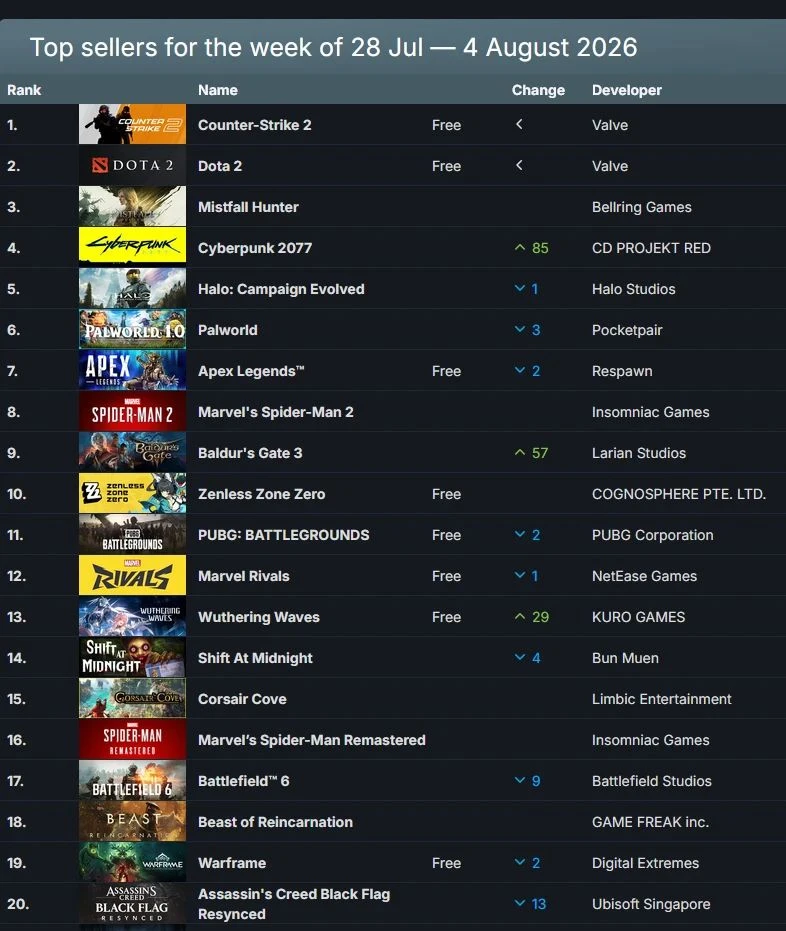Open the Cyberpunk 2077 title link
786x931 pixels.
click(x=255, y=248)
